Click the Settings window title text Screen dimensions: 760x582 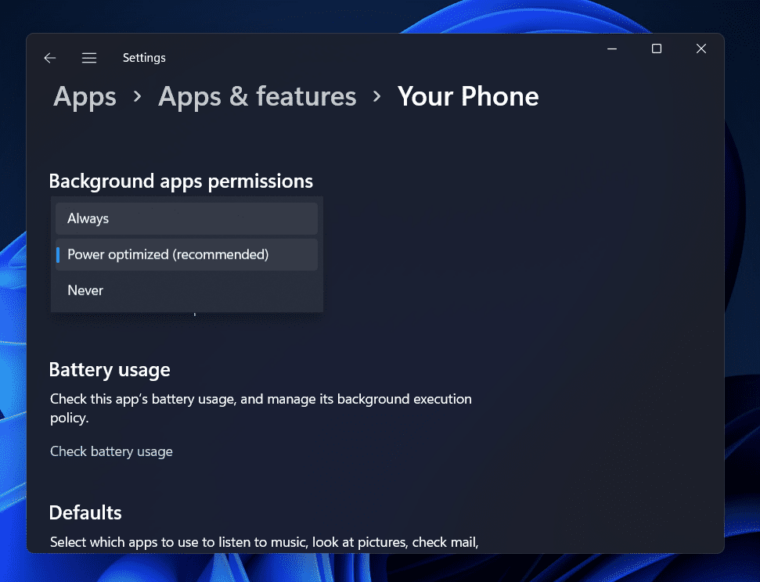(x=144, y=58)
